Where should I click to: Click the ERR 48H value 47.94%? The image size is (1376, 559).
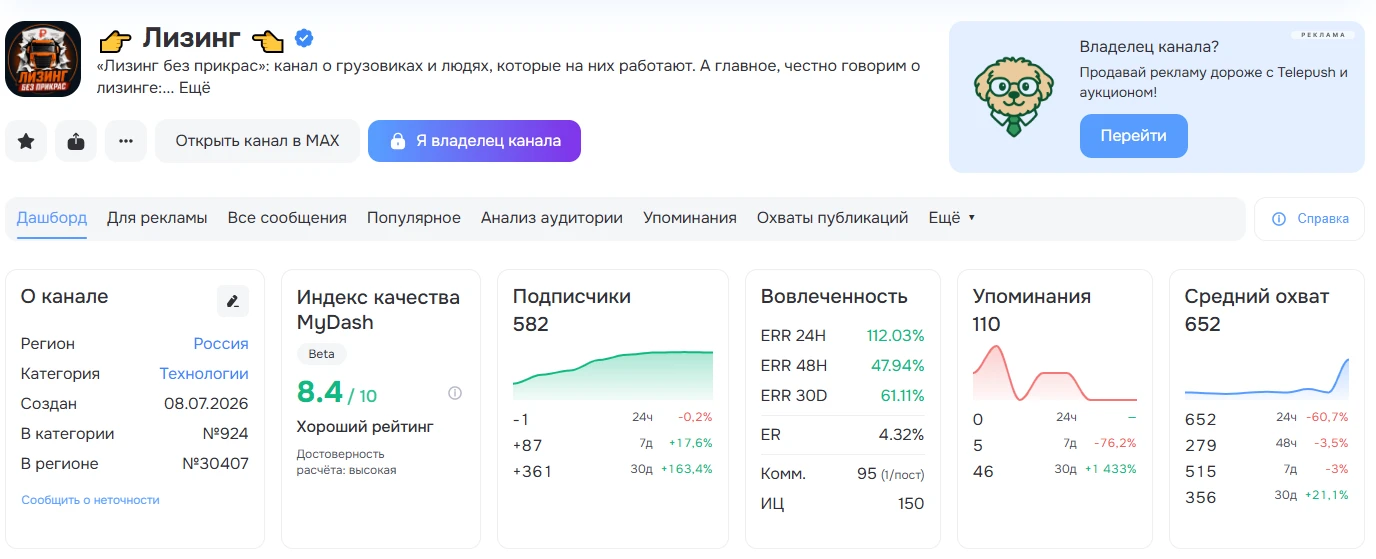coord(899,365)
